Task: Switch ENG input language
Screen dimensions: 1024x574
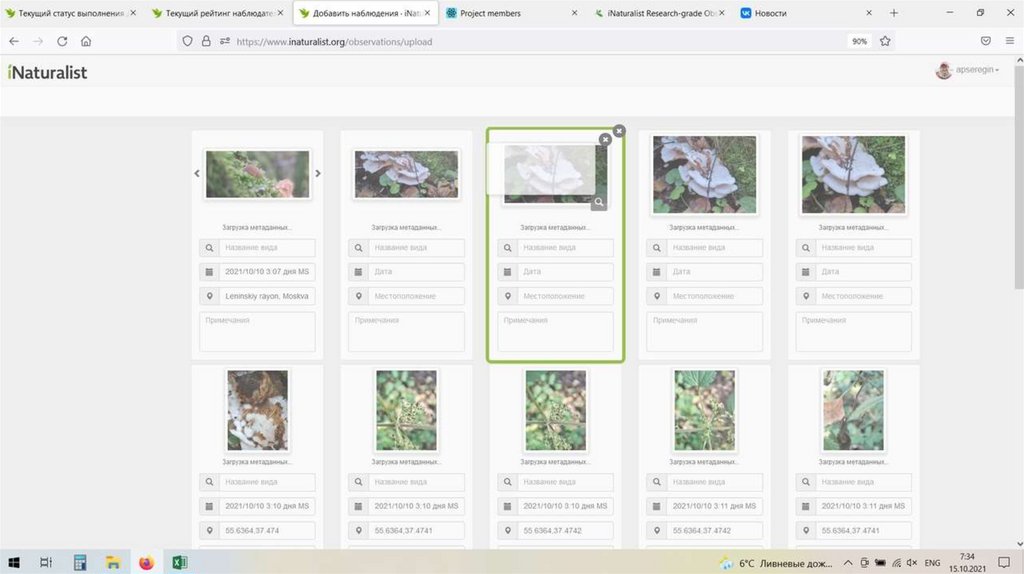Action: (x=933, y=563)
